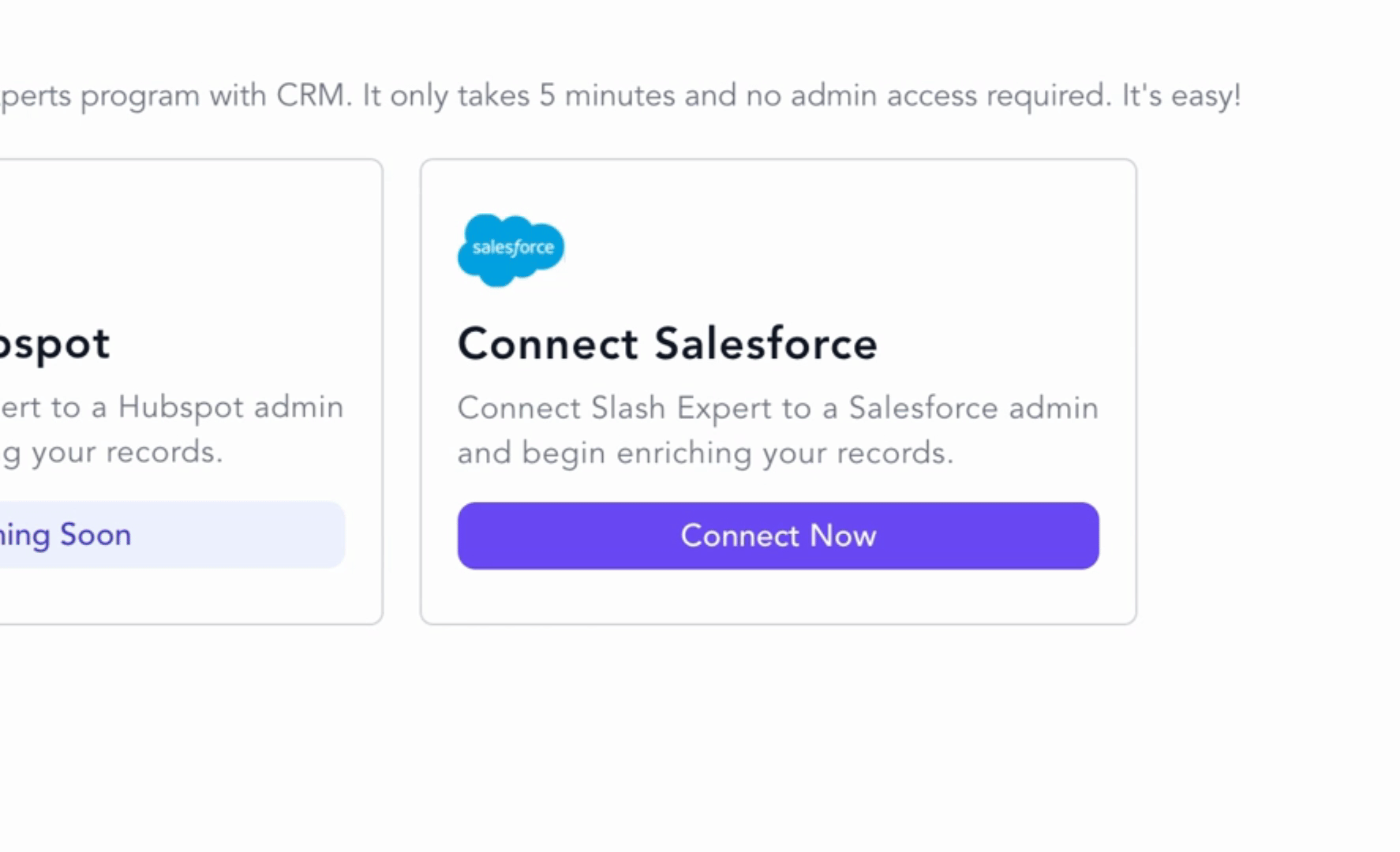This screenshot has width=1400, height=852.
Task: Click the 'Slash Expert' name in Salesforce description
Action: point(681,408)
